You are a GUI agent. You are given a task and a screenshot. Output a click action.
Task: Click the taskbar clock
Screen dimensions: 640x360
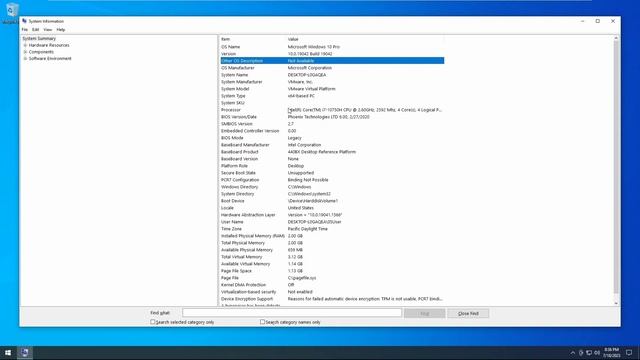coord(611,353)
